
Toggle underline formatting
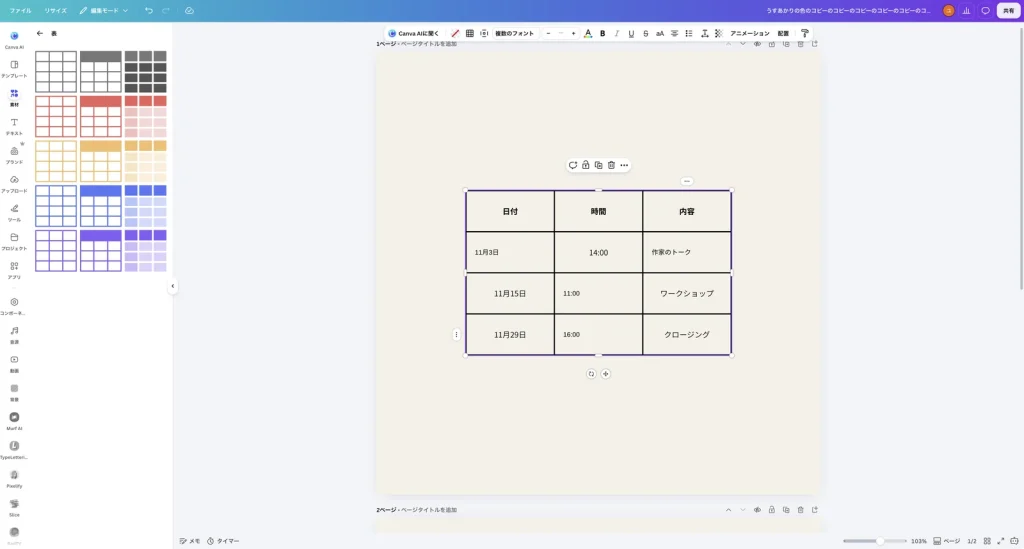[631, 33]
